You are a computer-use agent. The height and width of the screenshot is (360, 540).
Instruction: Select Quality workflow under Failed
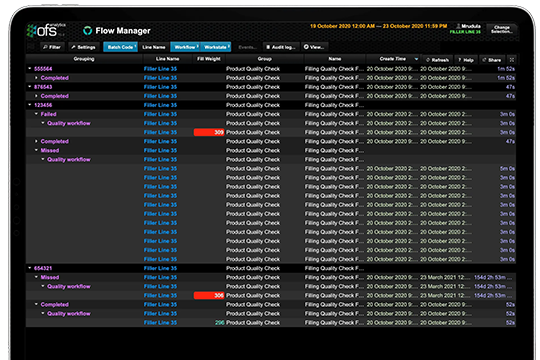click(x=69, y=123)
